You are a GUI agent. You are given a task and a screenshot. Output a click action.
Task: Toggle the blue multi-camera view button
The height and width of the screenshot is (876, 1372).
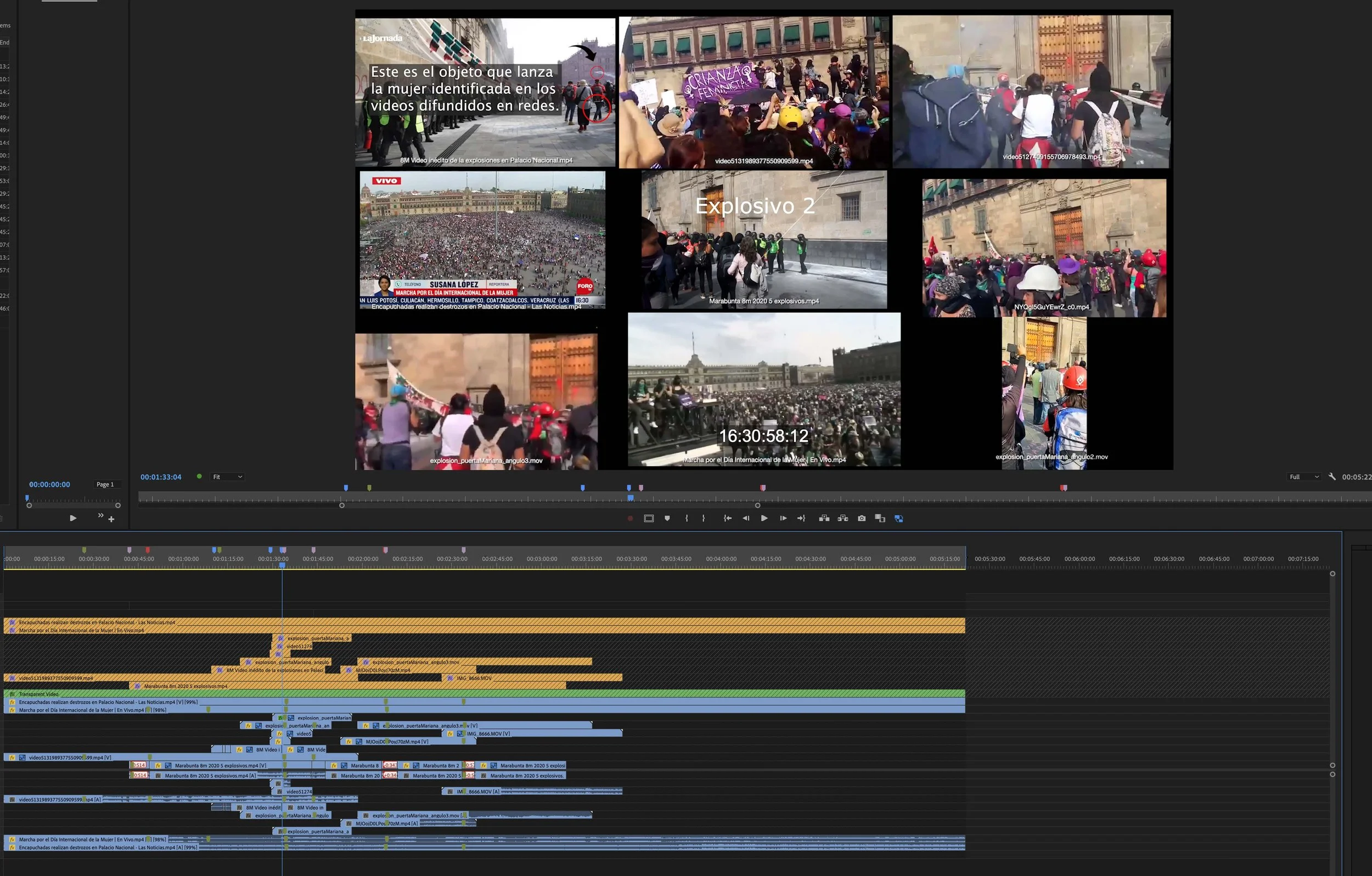[898, 518]
